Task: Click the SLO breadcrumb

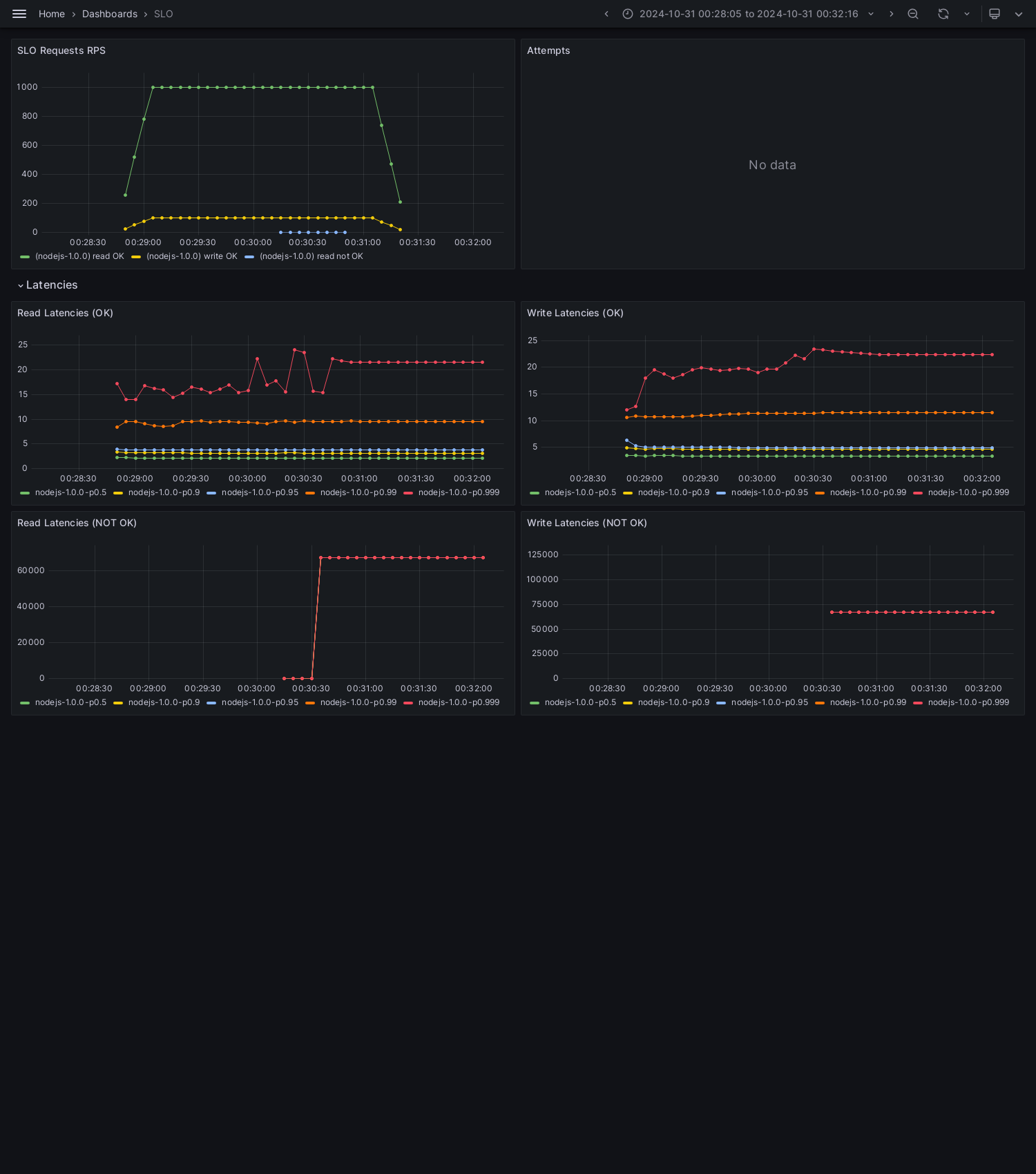Action: click(x=164, y=14)
